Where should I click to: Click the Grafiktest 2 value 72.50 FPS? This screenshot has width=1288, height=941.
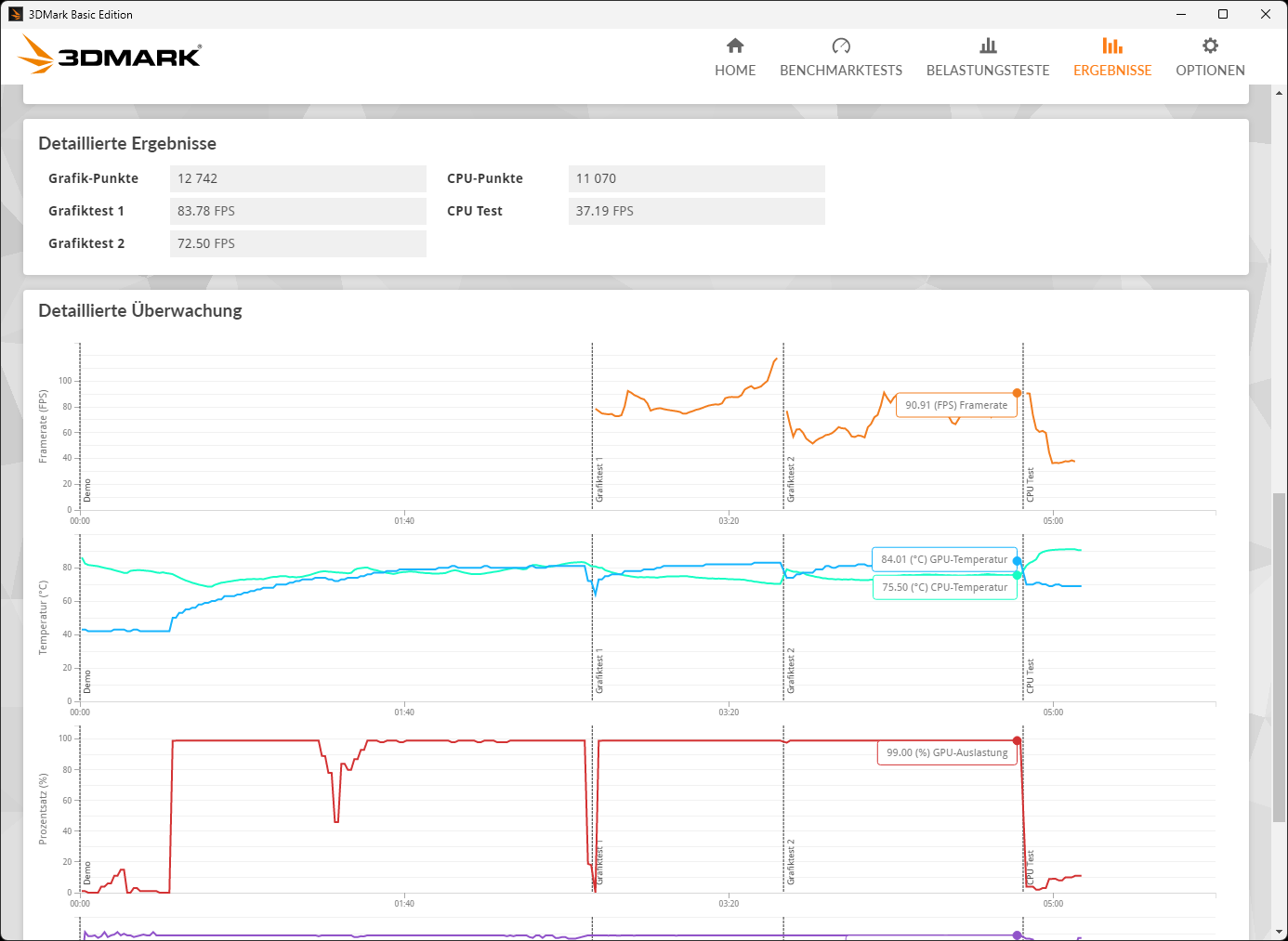pos(298,243)
